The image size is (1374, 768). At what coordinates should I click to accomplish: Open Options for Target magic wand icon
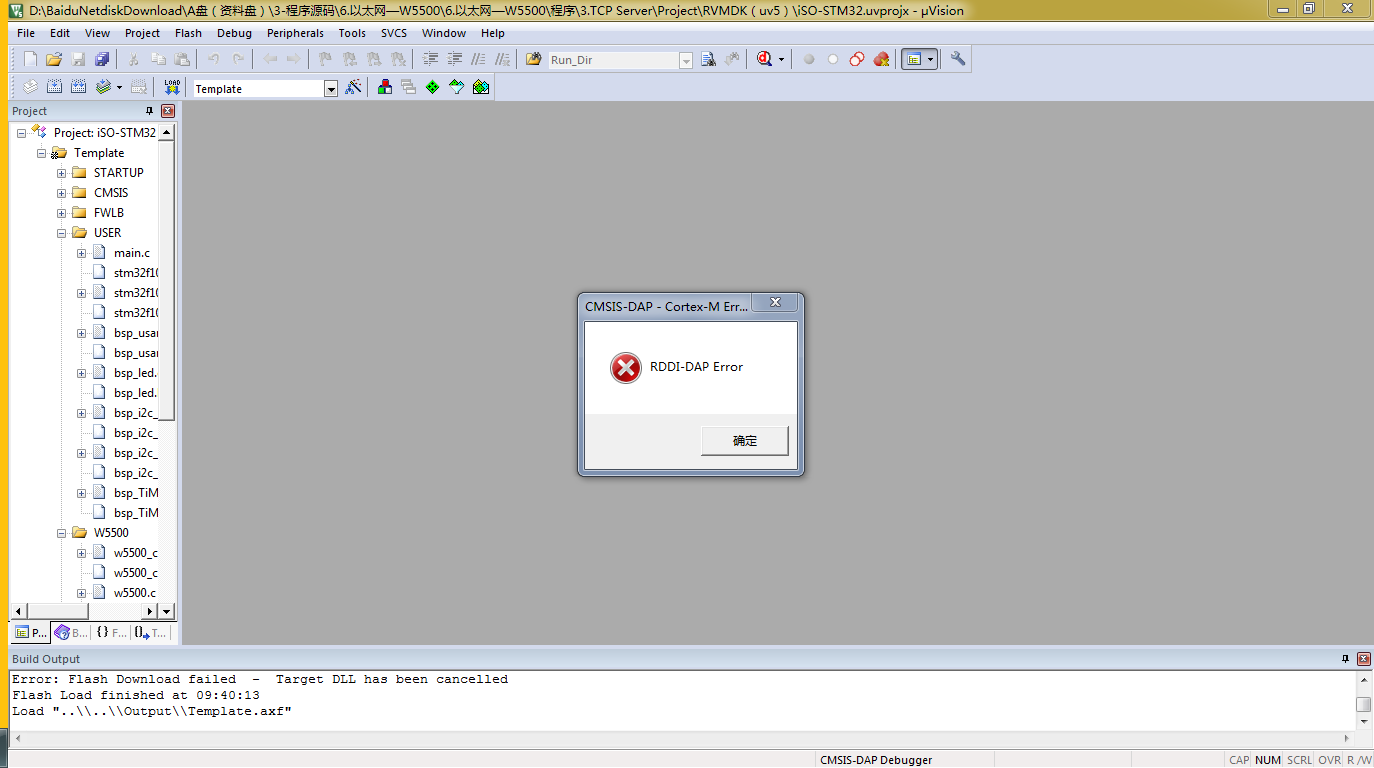click(x=353, y=88)
